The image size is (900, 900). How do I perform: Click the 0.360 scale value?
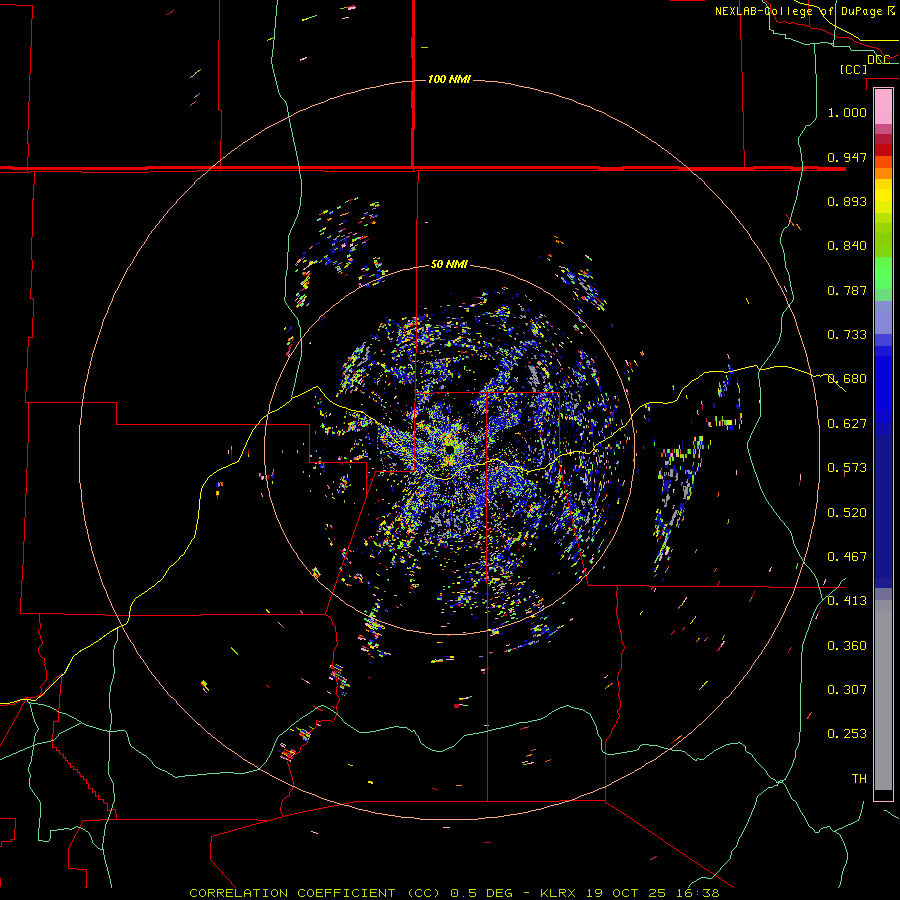coord(847,645)
